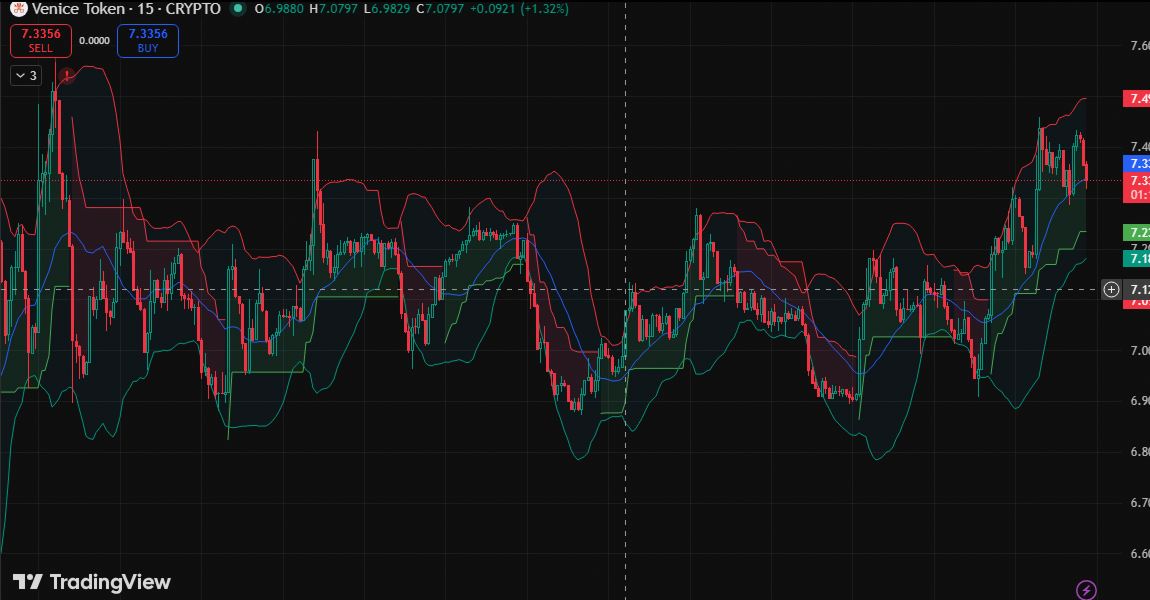
Task: Click the 7.60 price scale label
Action: [1140, 45]
